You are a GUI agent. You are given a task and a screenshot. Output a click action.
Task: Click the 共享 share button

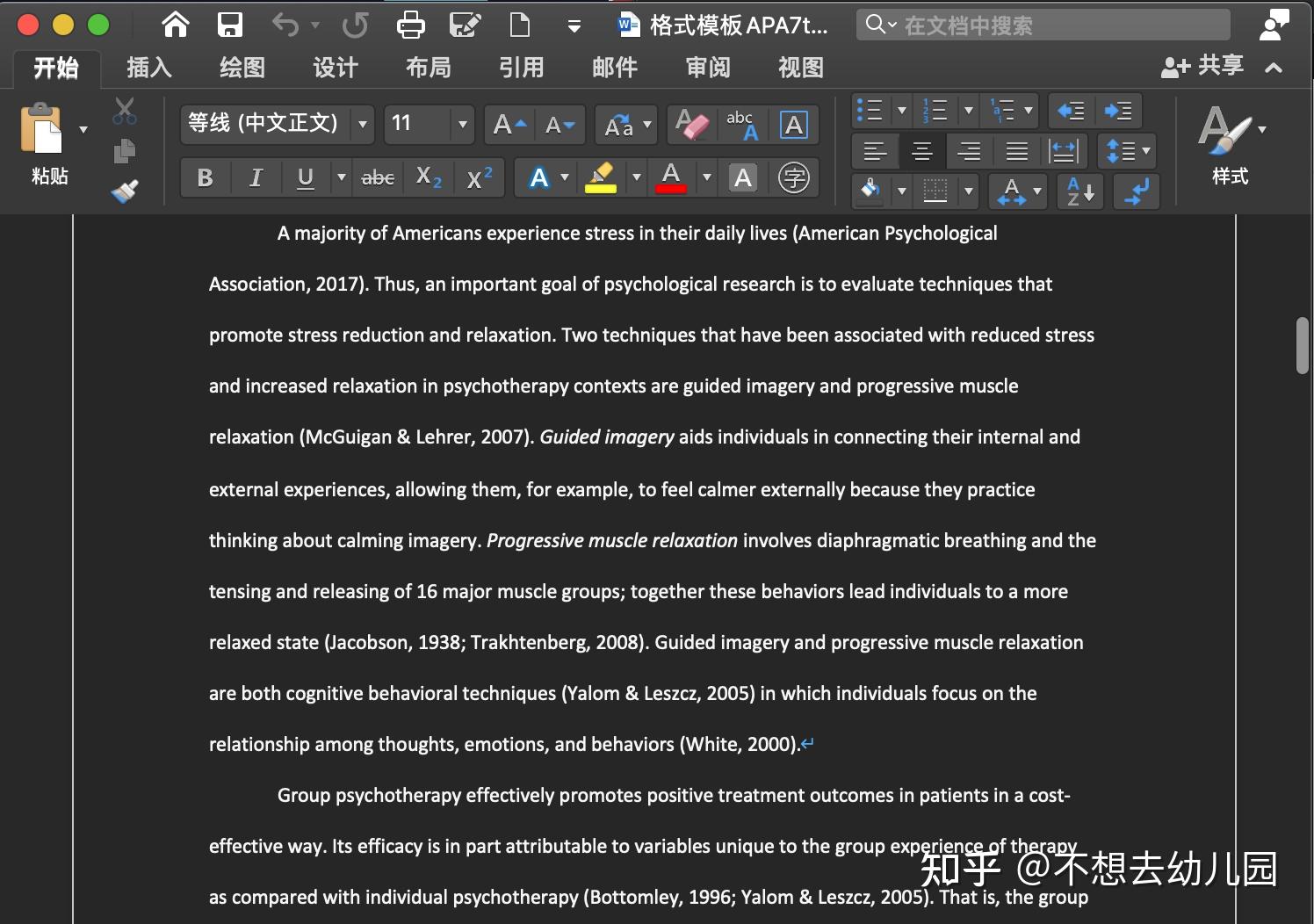click(1202, 66)
